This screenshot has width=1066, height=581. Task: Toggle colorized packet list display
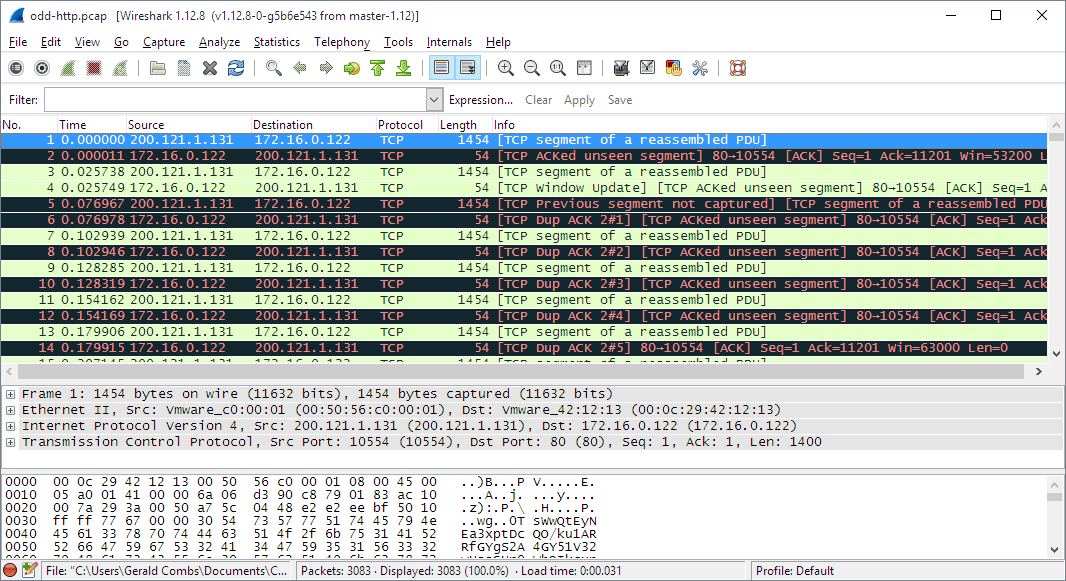(x=440, y=67)
